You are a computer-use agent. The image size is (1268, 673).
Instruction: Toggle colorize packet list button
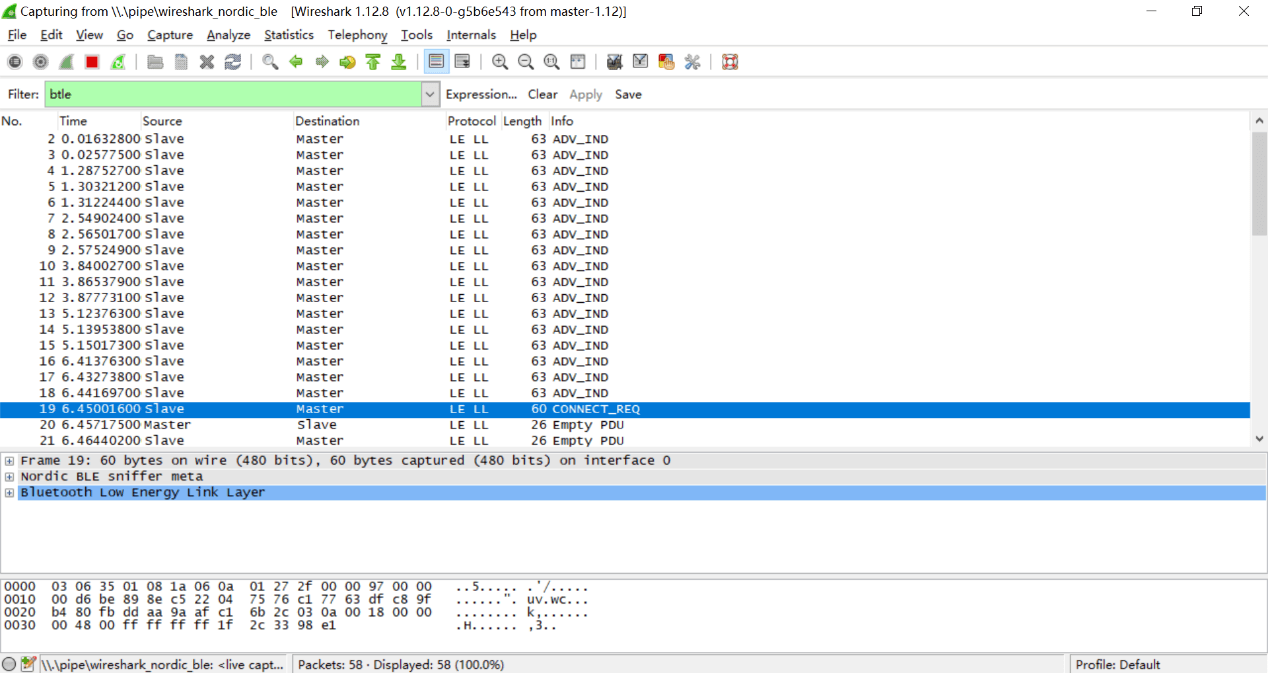436,62
